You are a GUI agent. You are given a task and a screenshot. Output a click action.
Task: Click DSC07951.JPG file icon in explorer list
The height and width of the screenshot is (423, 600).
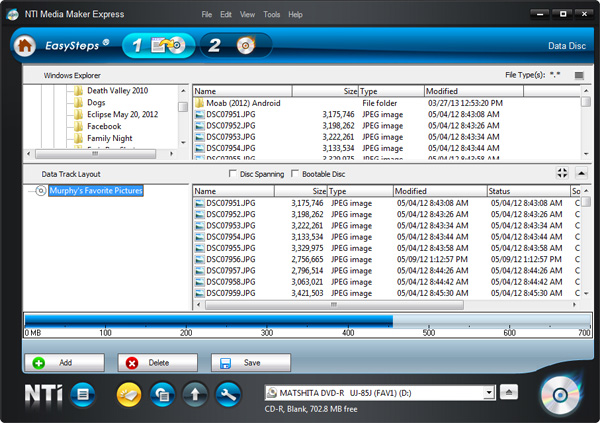199,114
